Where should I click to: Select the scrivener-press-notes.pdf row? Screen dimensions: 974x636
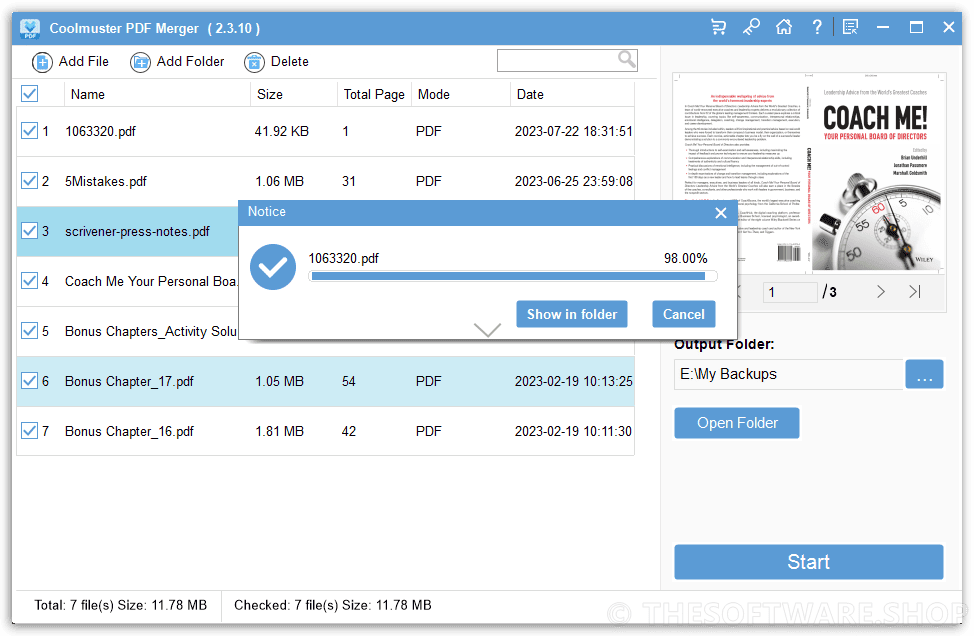128,232
